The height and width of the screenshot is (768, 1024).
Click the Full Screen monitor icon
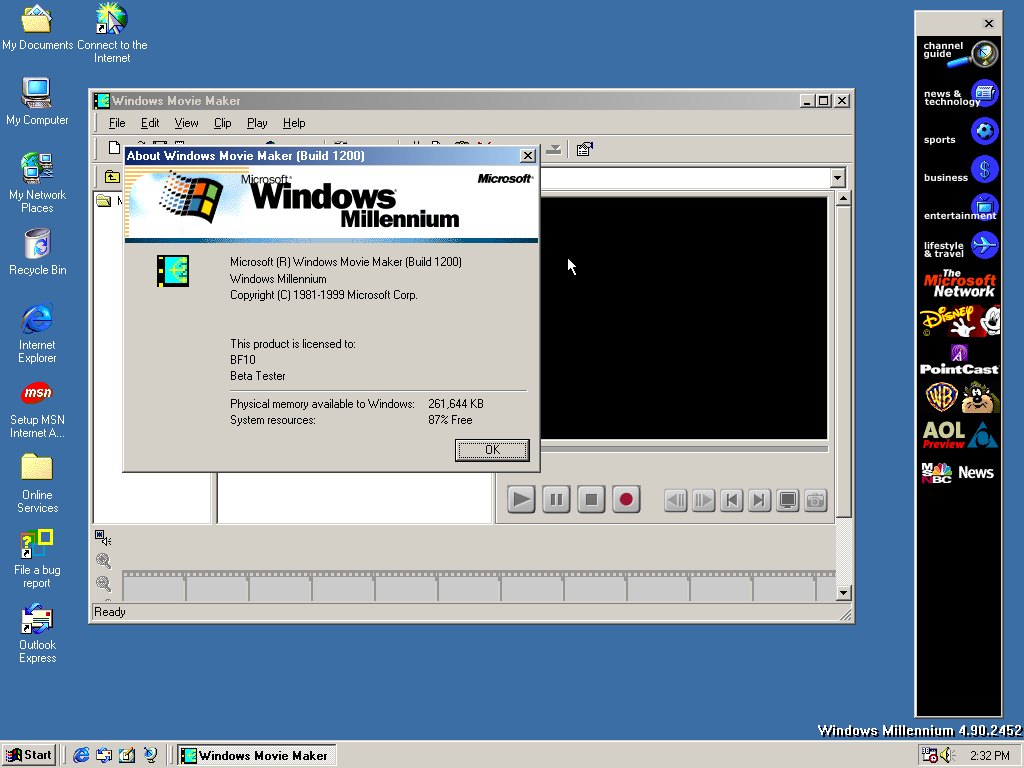point(788,500)
